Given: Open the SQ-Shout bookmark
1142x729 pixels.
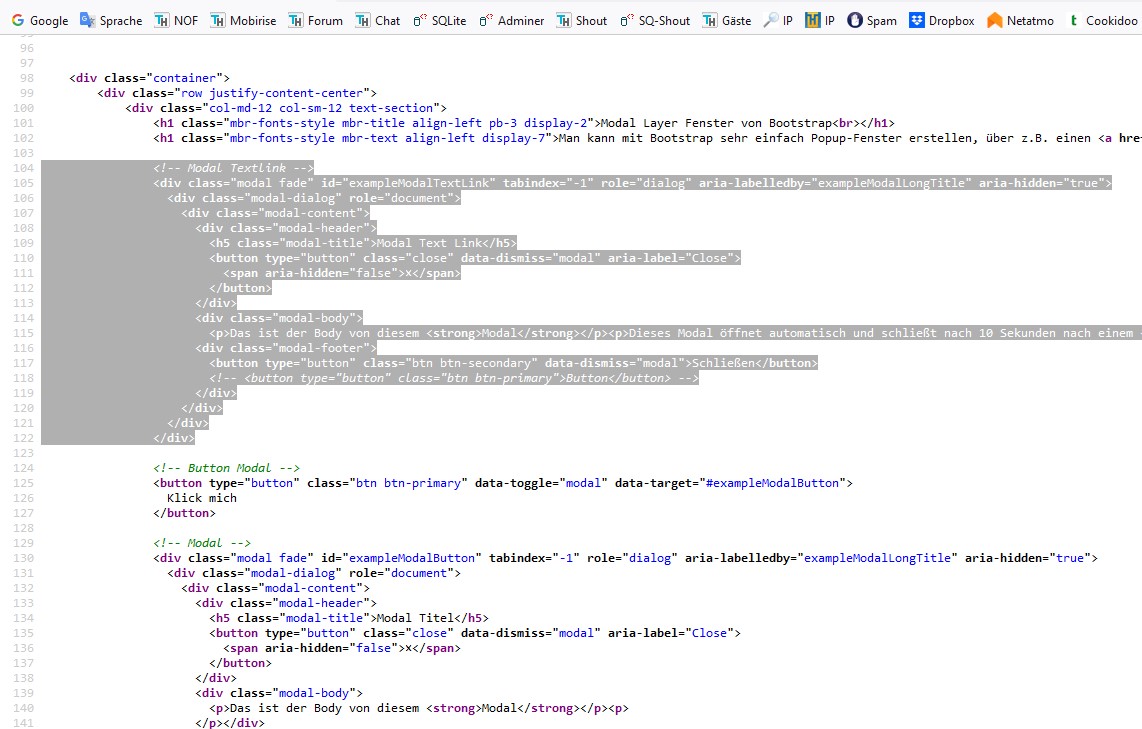Looking at the screenshot, I should coord(655,20).
